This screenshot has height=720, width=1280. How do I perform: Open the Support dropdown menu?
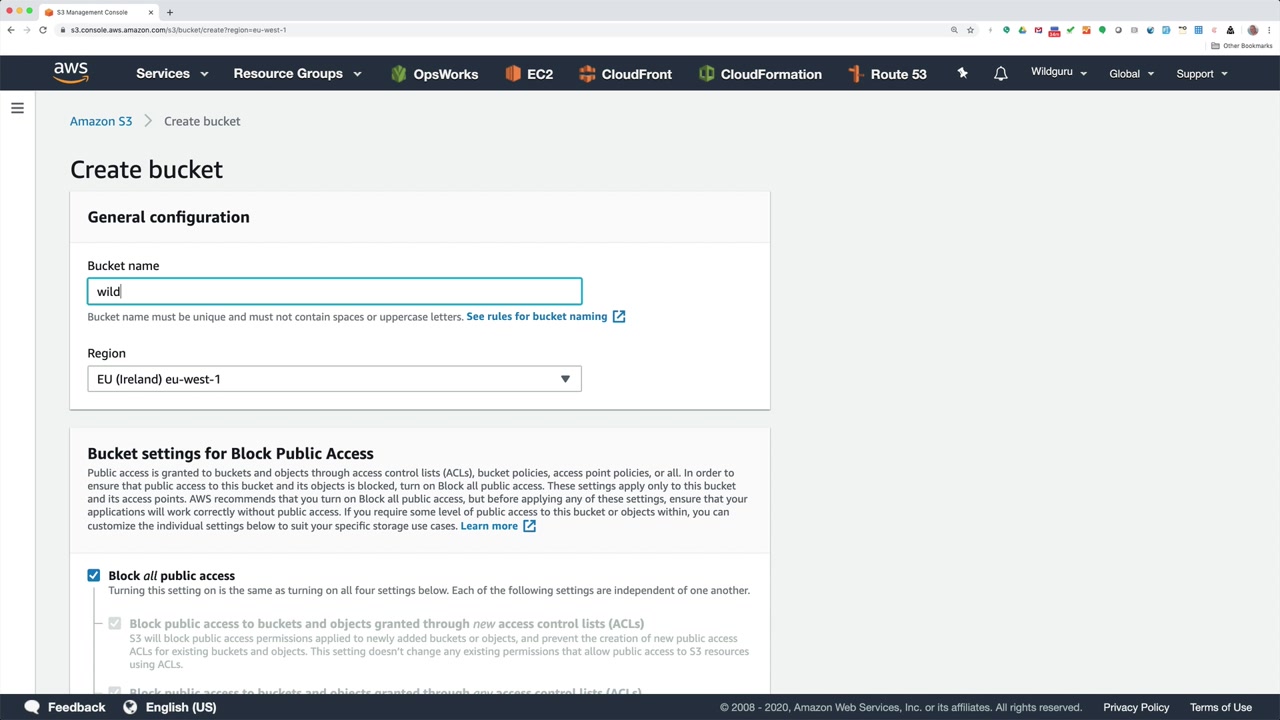point(1201,74)
